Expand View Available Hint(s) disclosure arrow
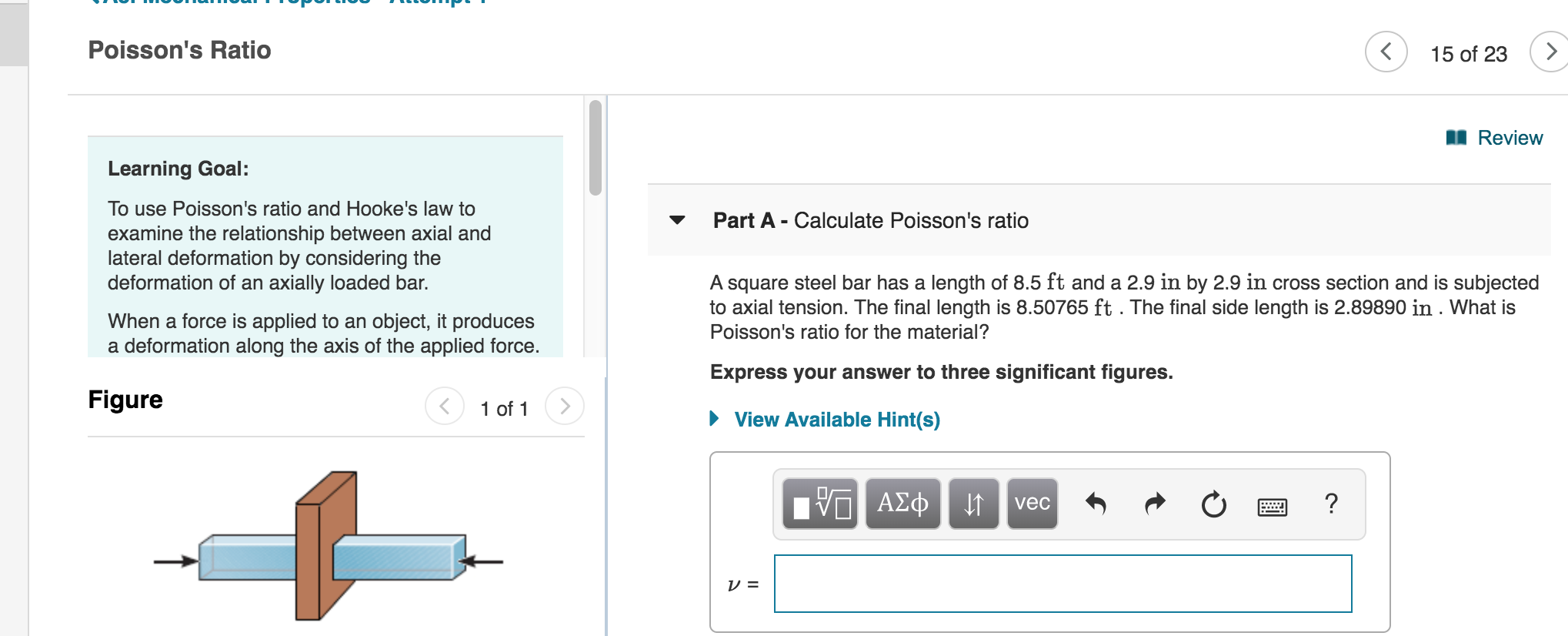Screen dimensions: 1568x636 713,420
